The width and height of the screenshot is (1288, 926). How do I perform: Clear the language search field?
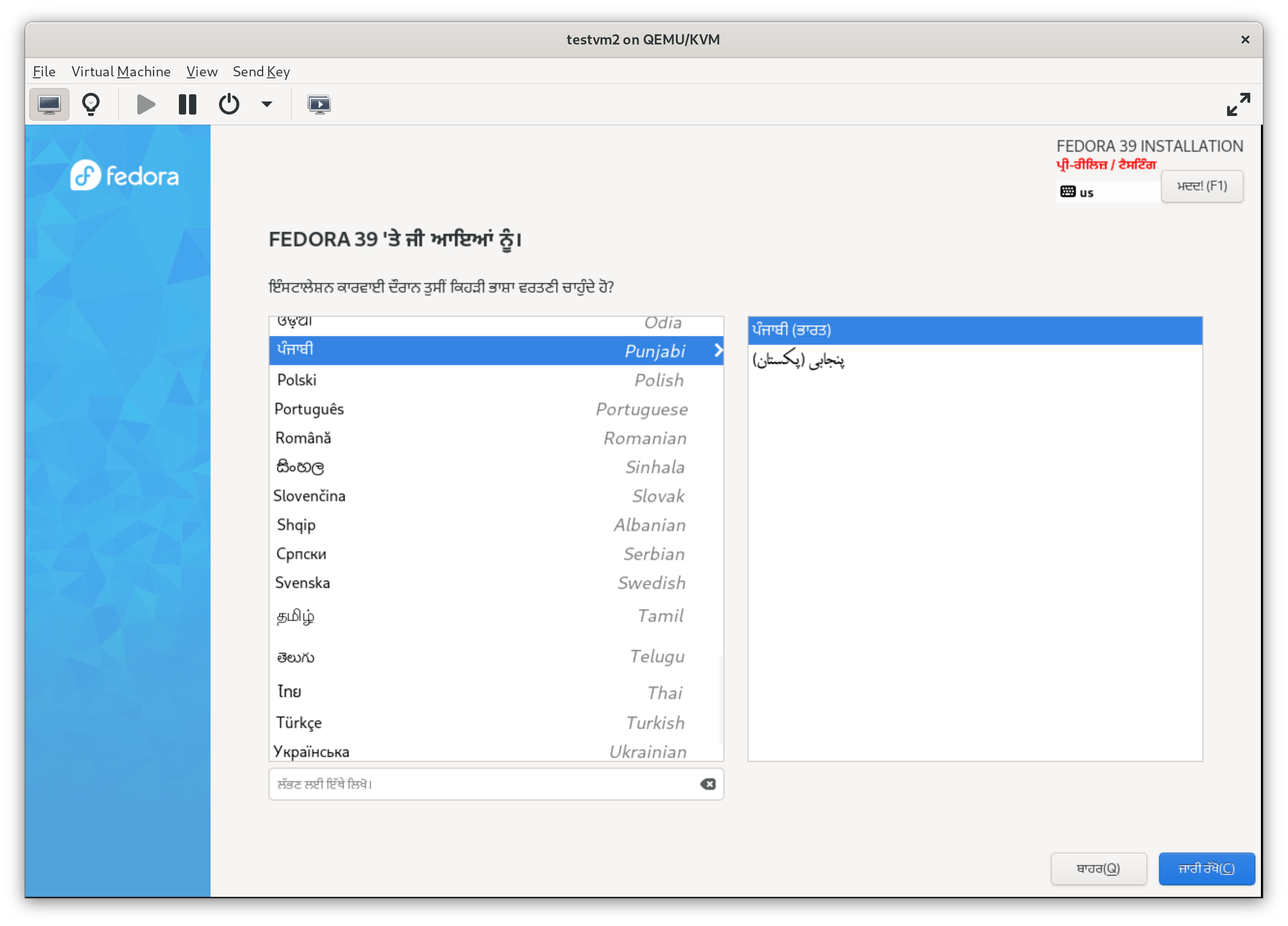coord(708,784)
